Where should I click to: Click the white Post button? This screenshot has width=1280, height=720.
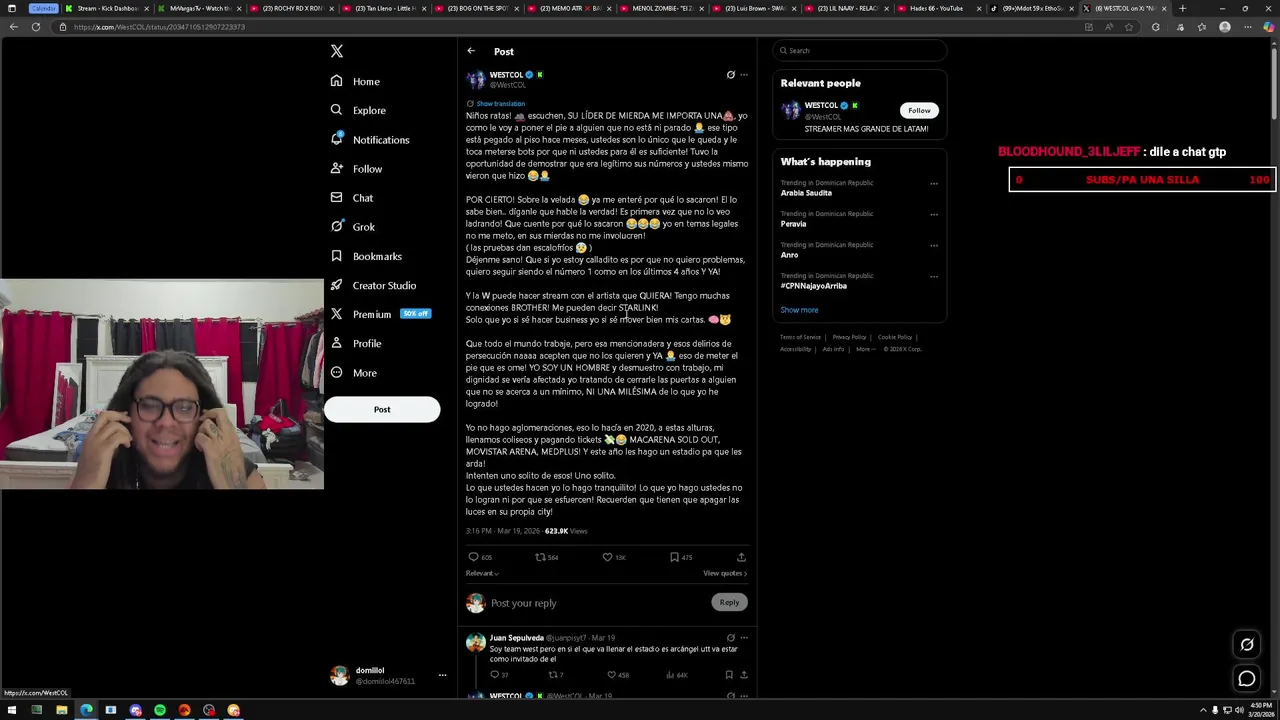pyautogui.click(x=382, y=409)
